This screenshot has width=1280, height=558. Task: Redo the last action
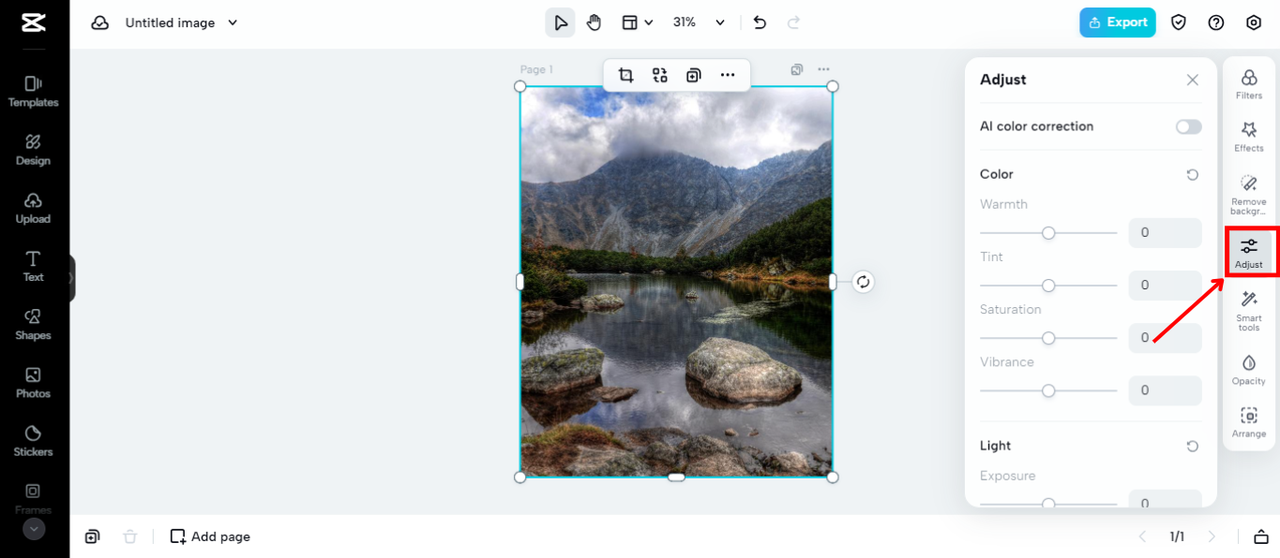pyautogui.click(x=794, y=22)
